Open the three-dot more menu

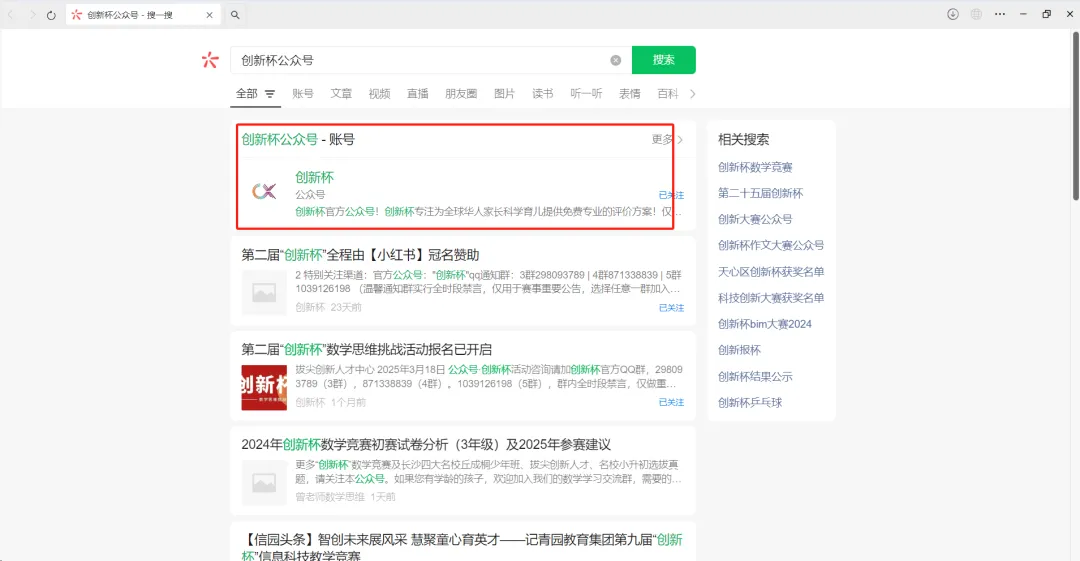(x=999, y=14)
